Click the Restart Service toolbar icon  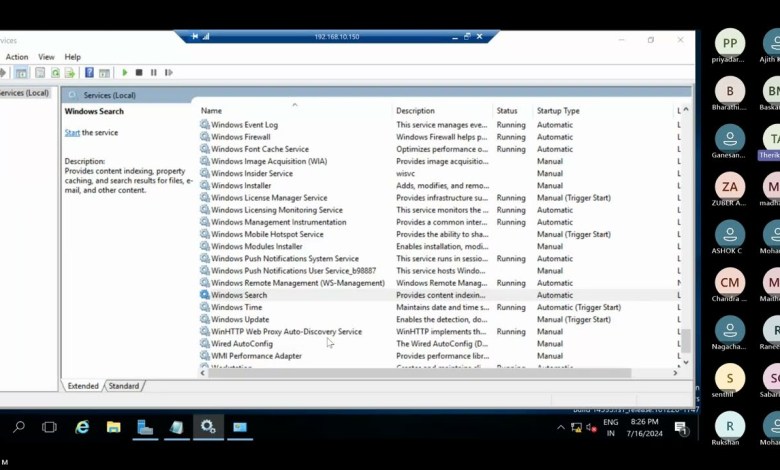pos(169,73)
